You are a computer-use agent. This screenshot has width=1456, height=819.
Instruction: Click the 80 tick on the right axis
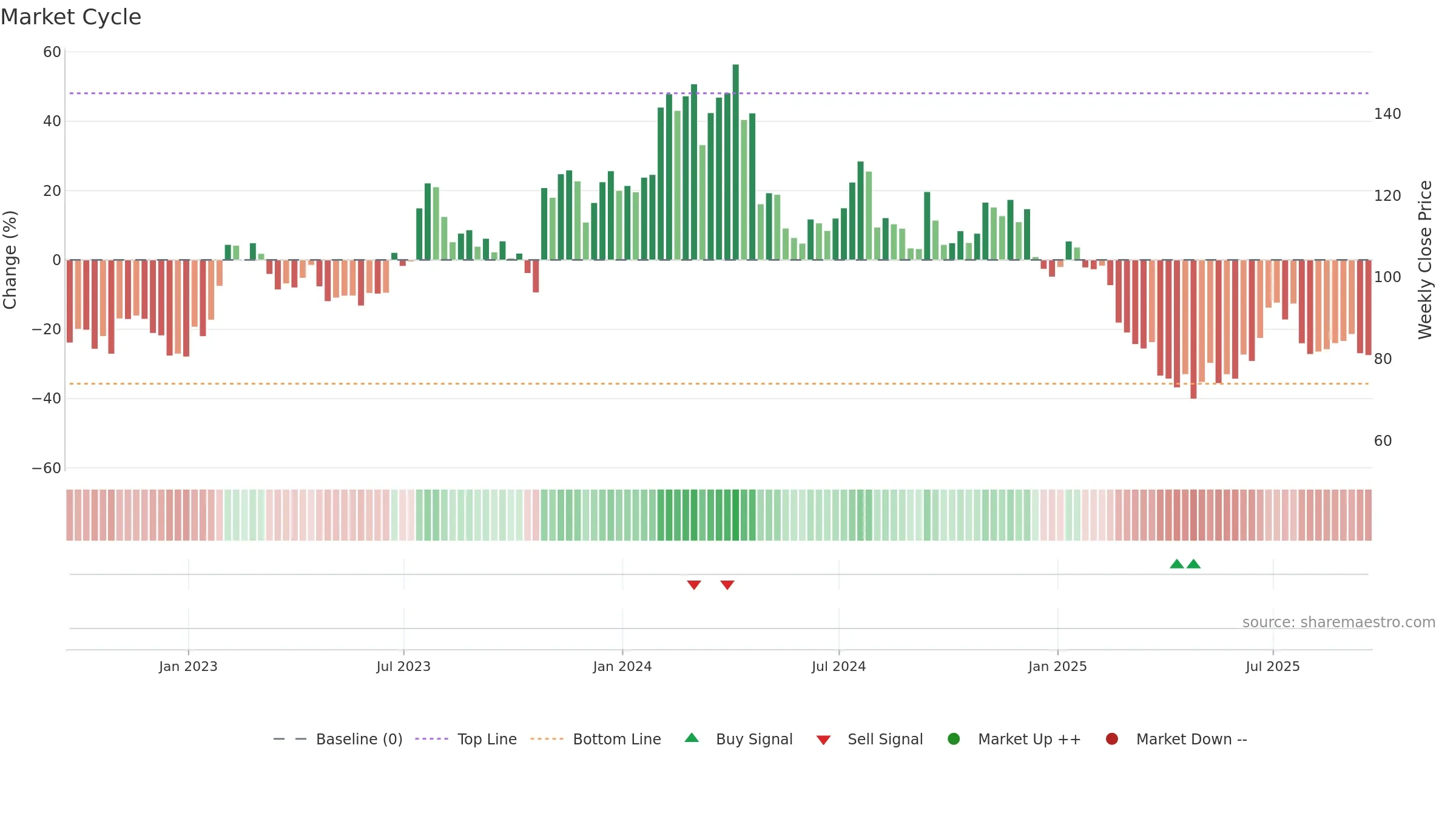point(1383,359)
